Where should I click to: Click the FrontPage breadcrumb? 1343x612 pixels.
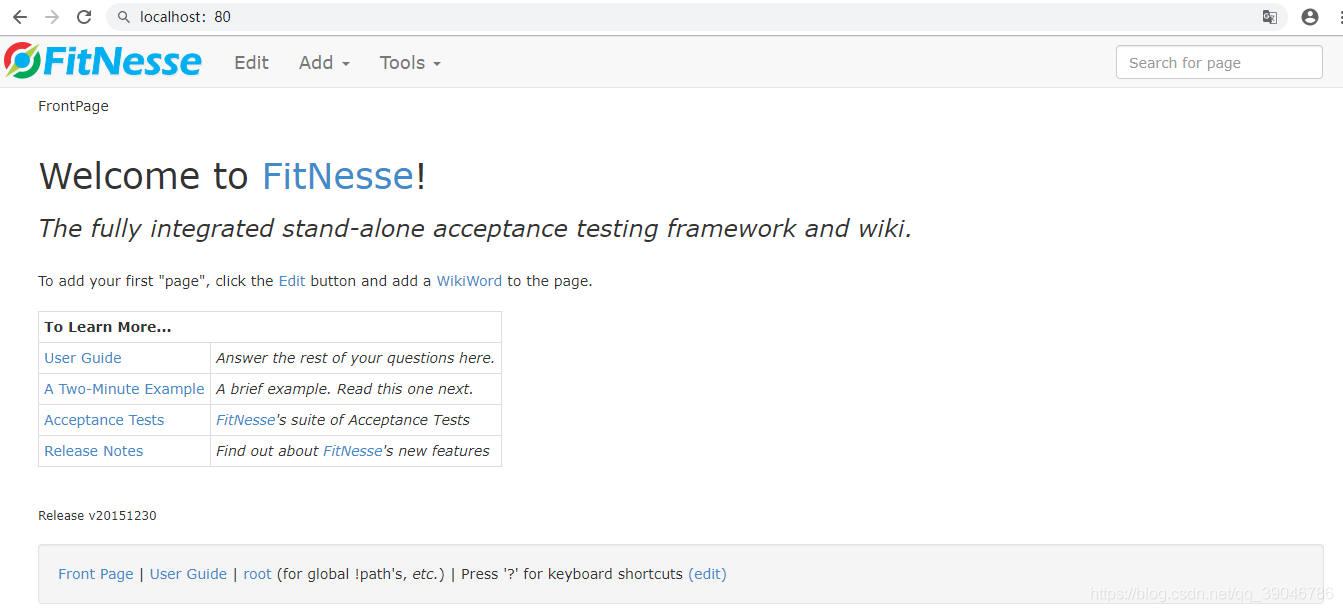[73, 106]
